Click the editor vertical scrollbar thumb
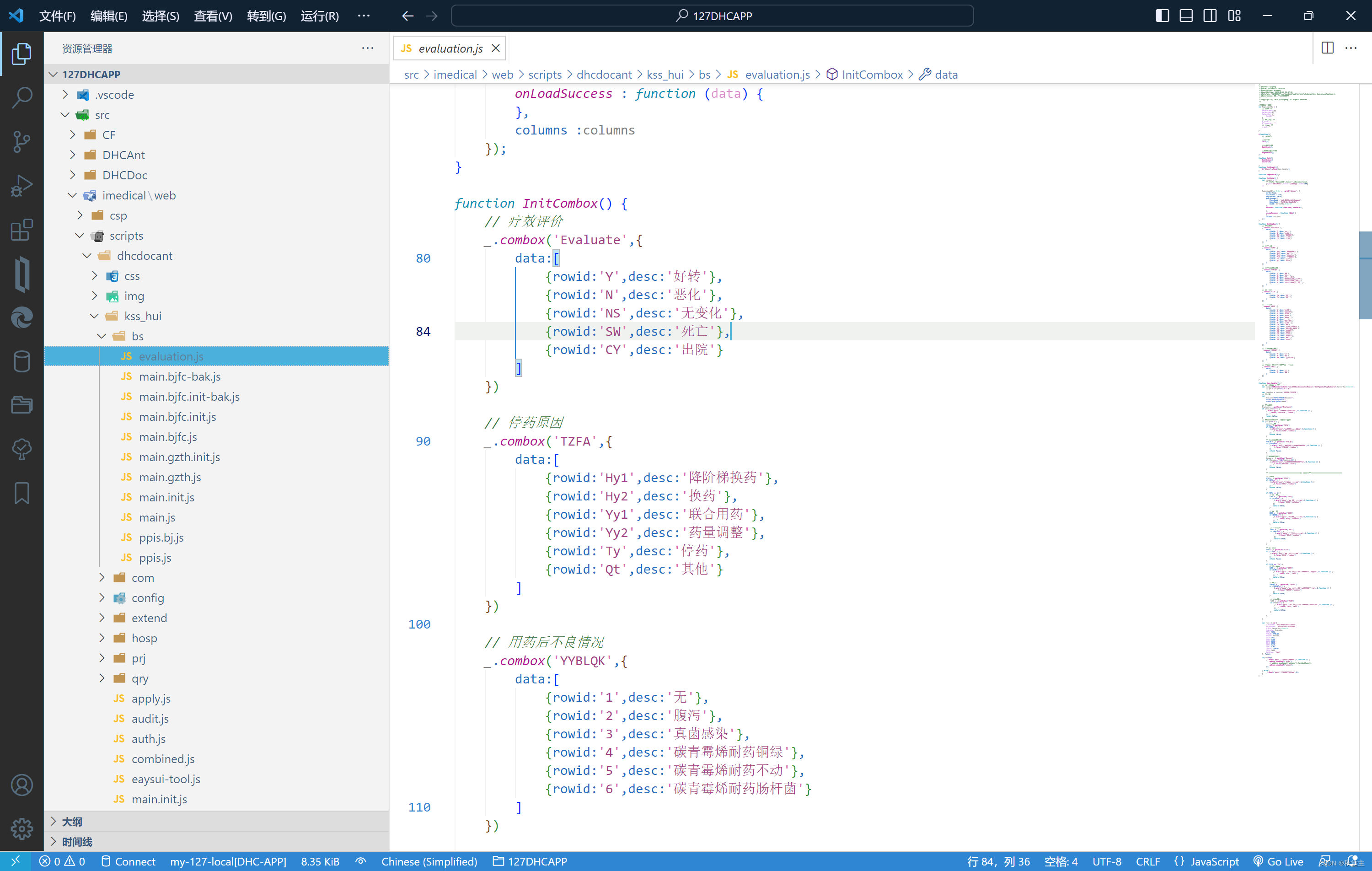Screen dimensions: 1372x871 point(1365,275)
